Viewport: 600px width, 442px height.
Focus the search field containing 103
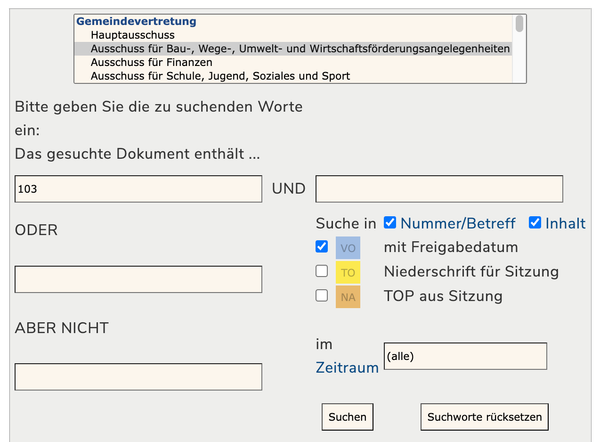click(x=138, y=188)
